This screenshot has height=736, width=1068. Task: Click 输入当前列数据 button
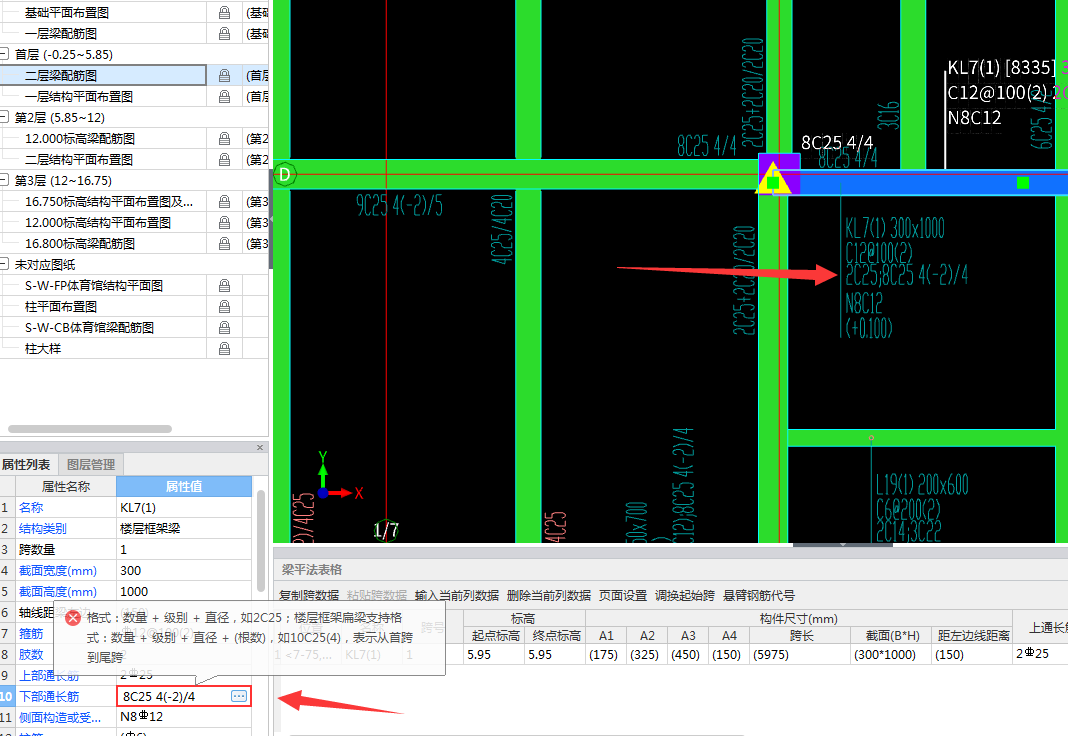[x=457, y=596]
